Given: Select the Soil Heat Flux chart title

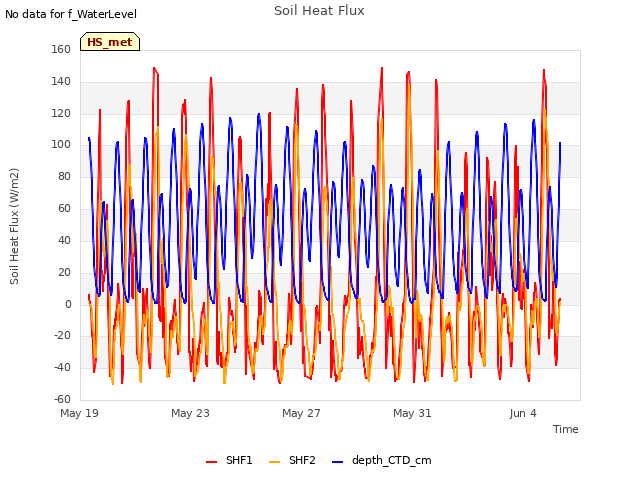Looking at the screenshot, I should [319, 11].
